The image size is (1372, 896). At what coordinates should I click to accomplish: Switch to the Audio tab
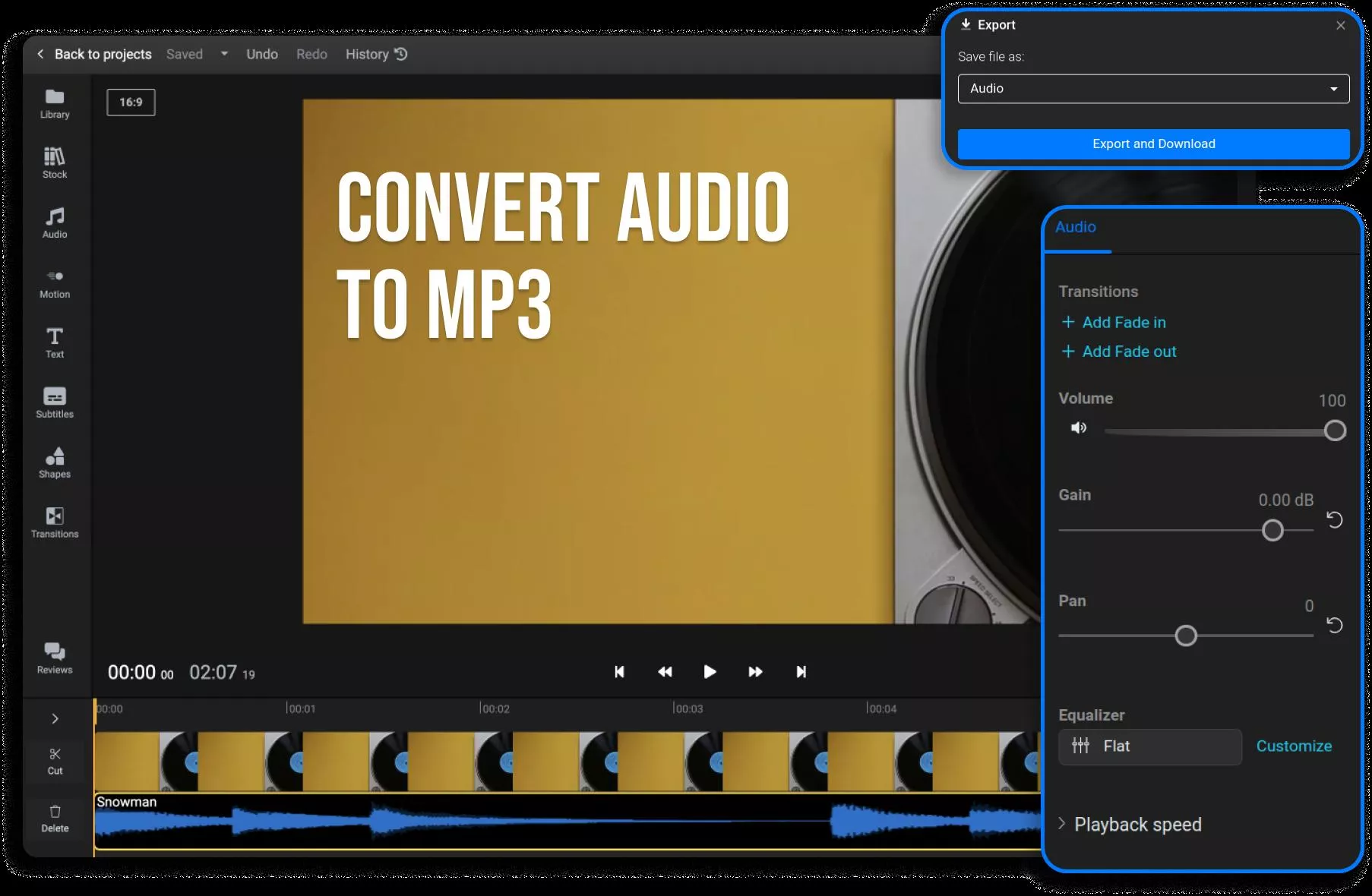coord(1075,227)
